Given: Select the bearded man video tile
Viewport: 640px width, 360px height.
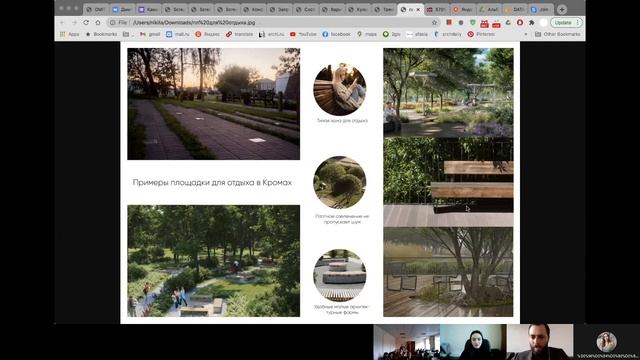Looking at the screenshot, I should [540, 342].
